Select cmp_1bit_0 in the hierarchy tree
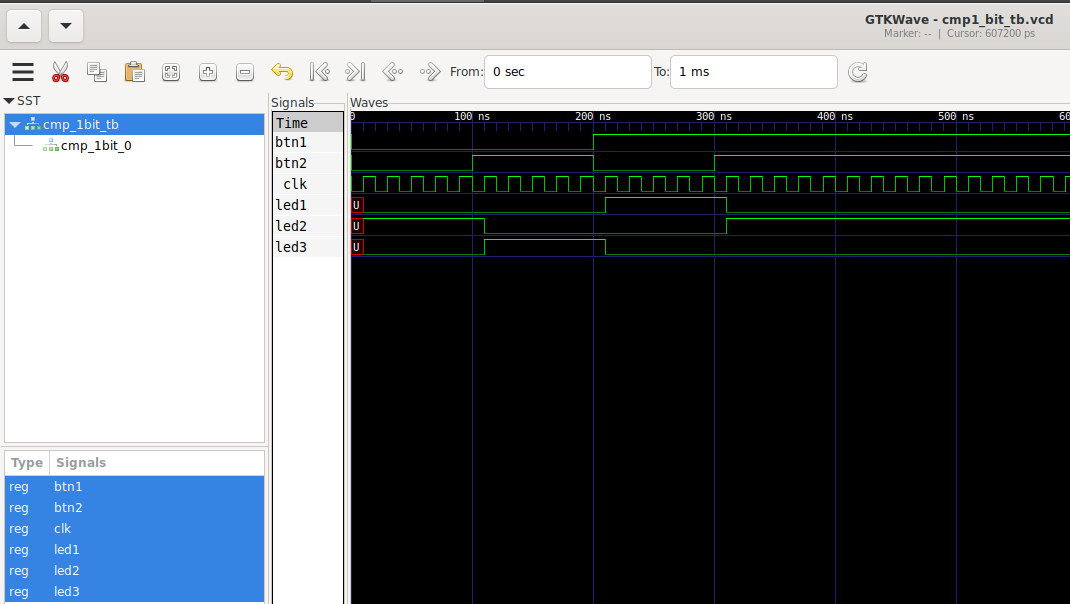The image size is (1070, 604). coord(95,146)
